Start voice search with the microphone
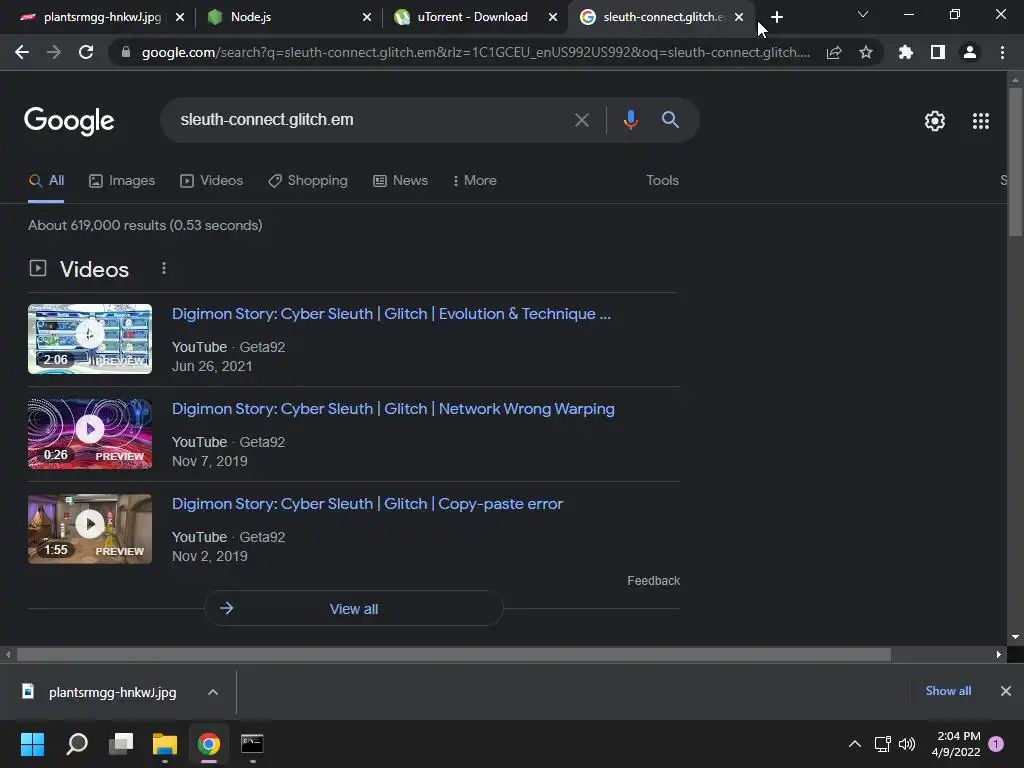Screen dimensions: 1024x768 631,120
